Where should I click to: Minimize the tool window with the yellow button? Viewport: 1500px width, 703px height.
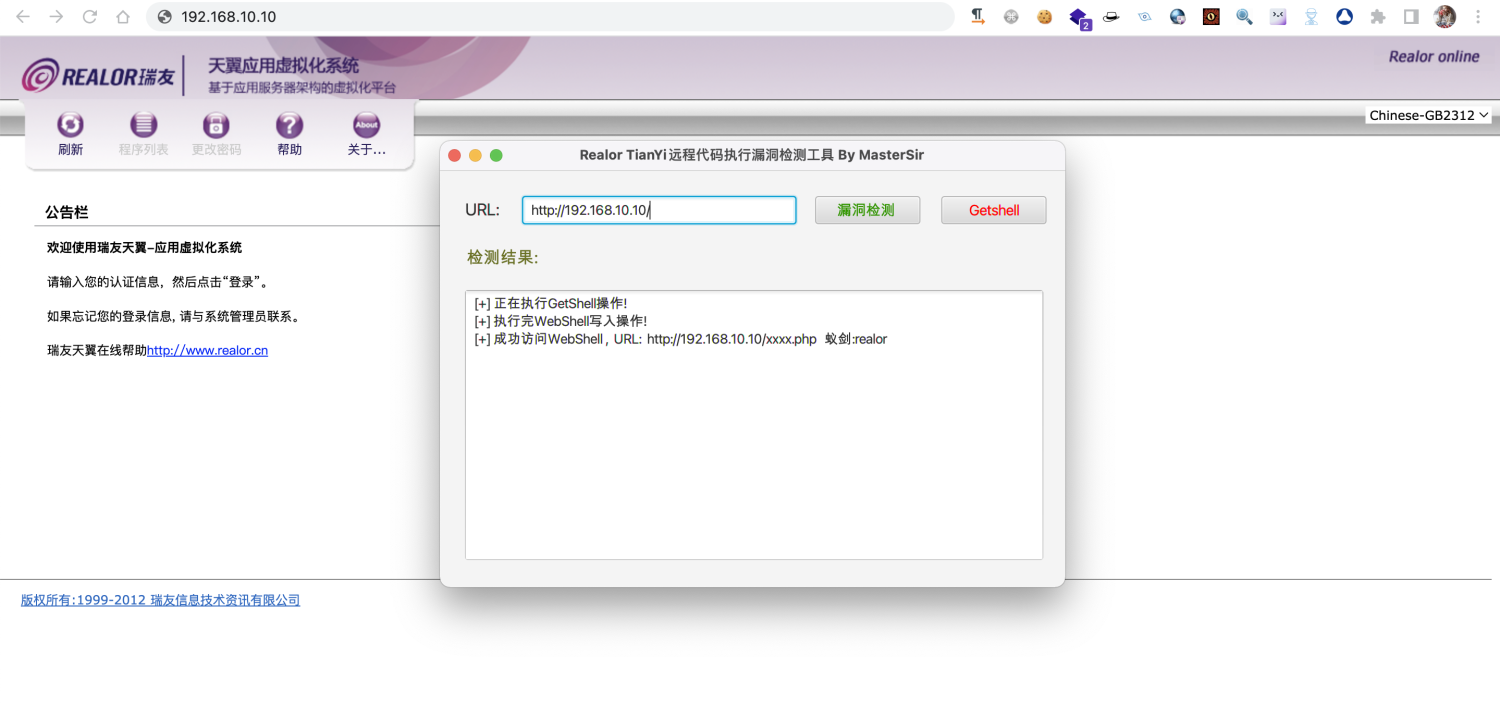[475, 155]
